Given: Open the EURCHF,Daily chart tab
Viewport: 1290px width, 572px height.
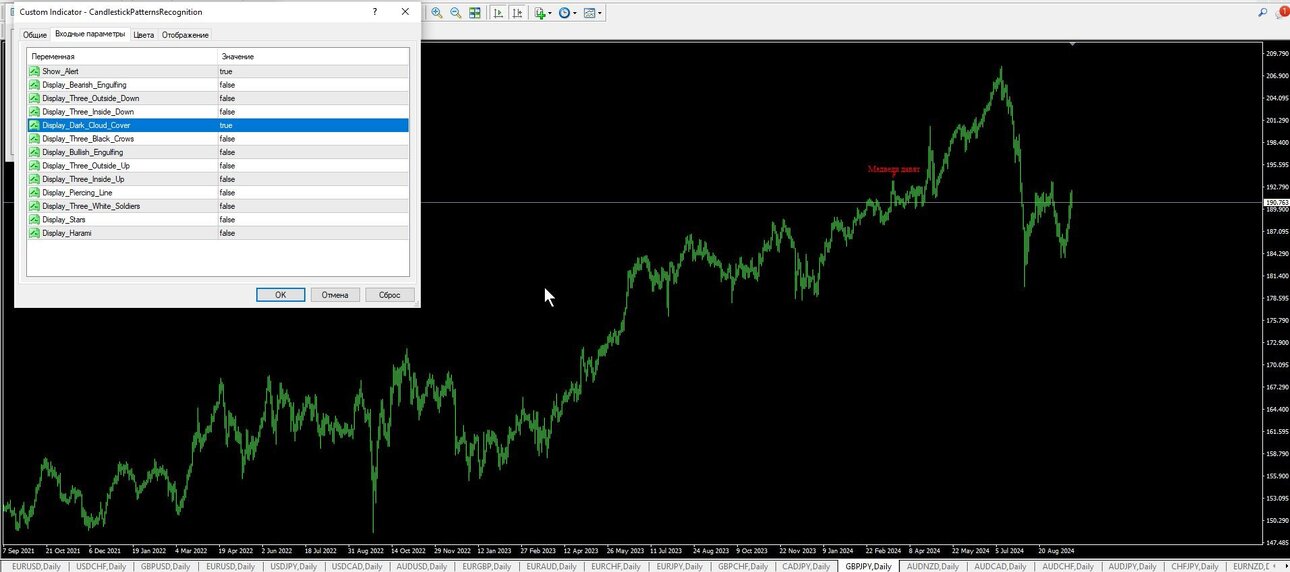Looking at the screenshot, I should coord(614,566).
